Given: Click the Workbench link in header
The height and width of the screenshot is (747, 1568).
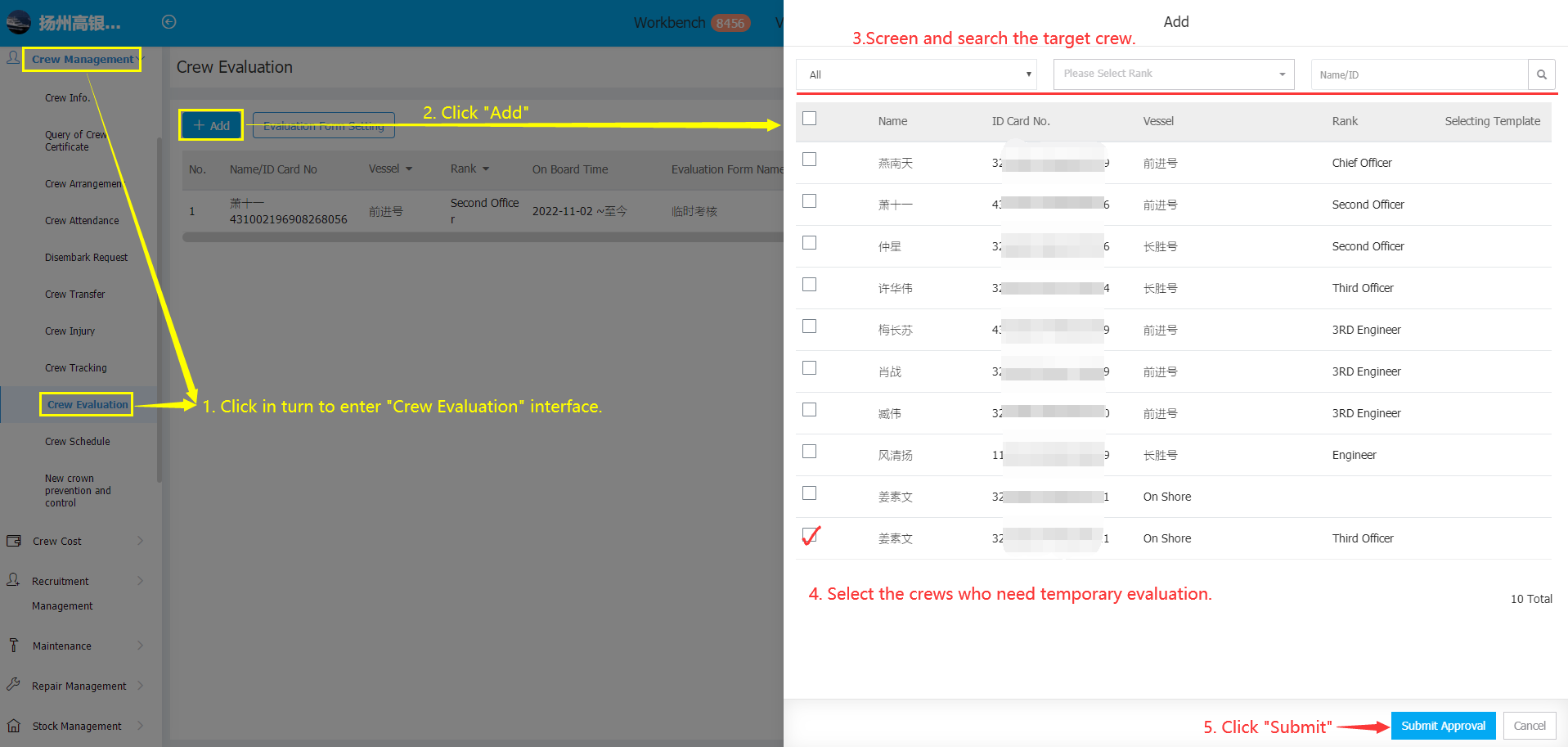Looking at the screenshot, I should pyautogui.click(x=669, y=23).
